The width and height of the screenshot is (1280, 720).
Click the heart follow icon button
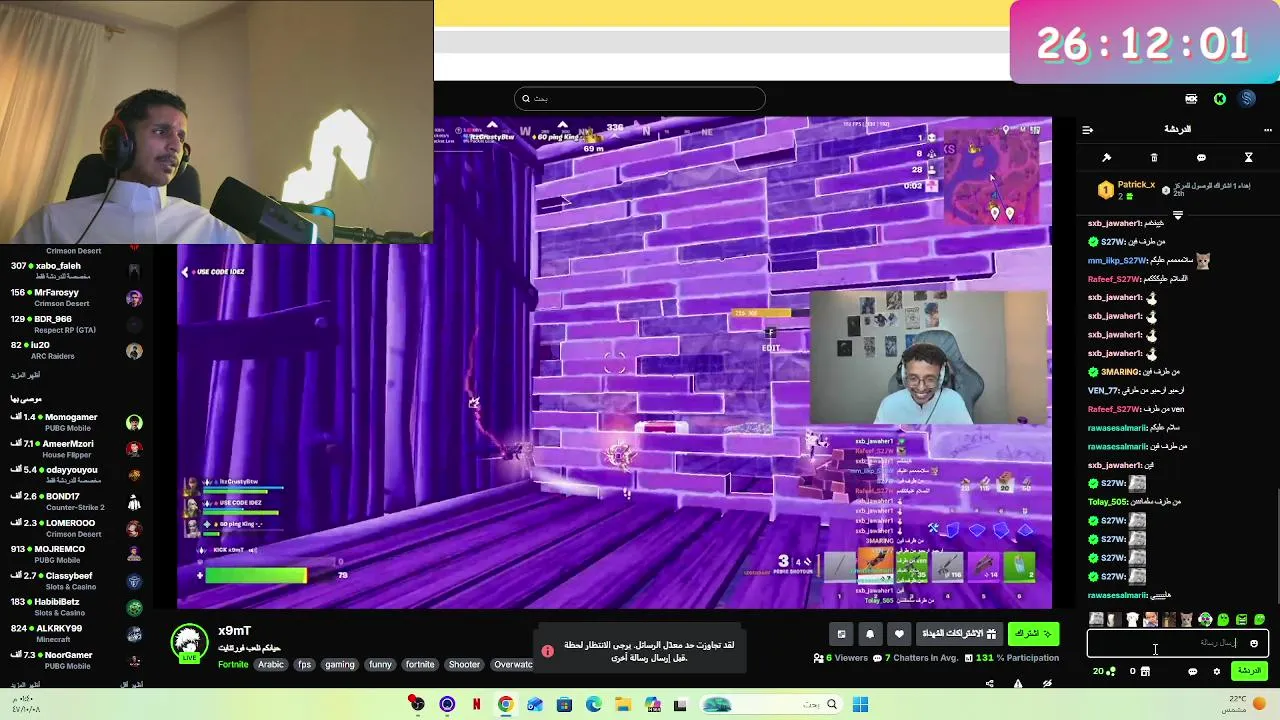(899, 634)
